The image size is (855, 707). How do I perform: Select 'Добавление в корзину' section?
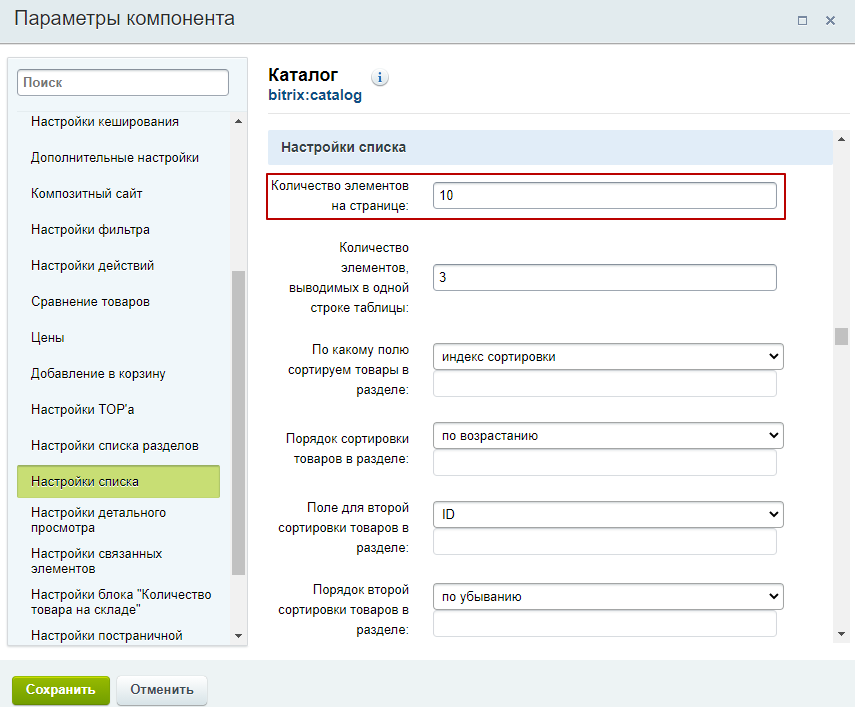tap(98, 373)
